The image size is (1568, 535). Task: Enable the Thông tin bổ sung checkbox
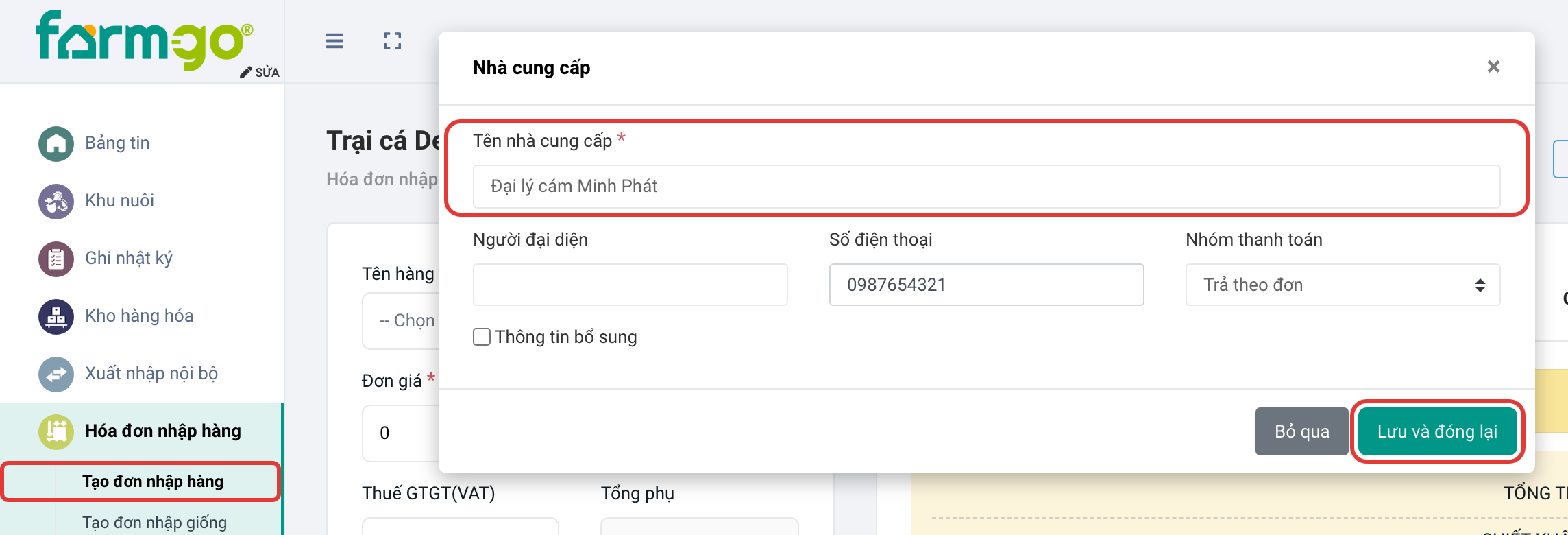coord(482,337)
